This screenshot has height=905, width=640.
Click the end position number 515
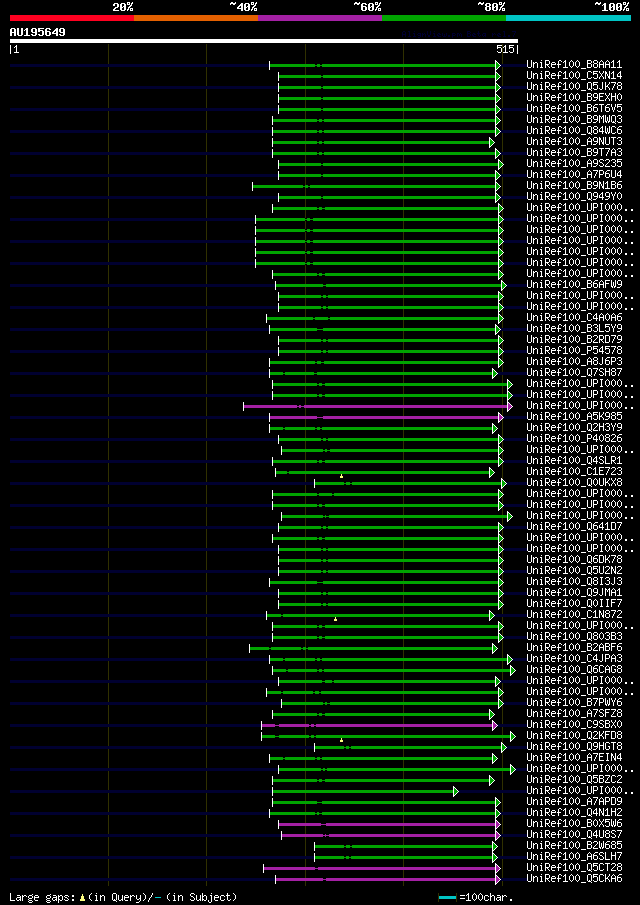(505, 50)
